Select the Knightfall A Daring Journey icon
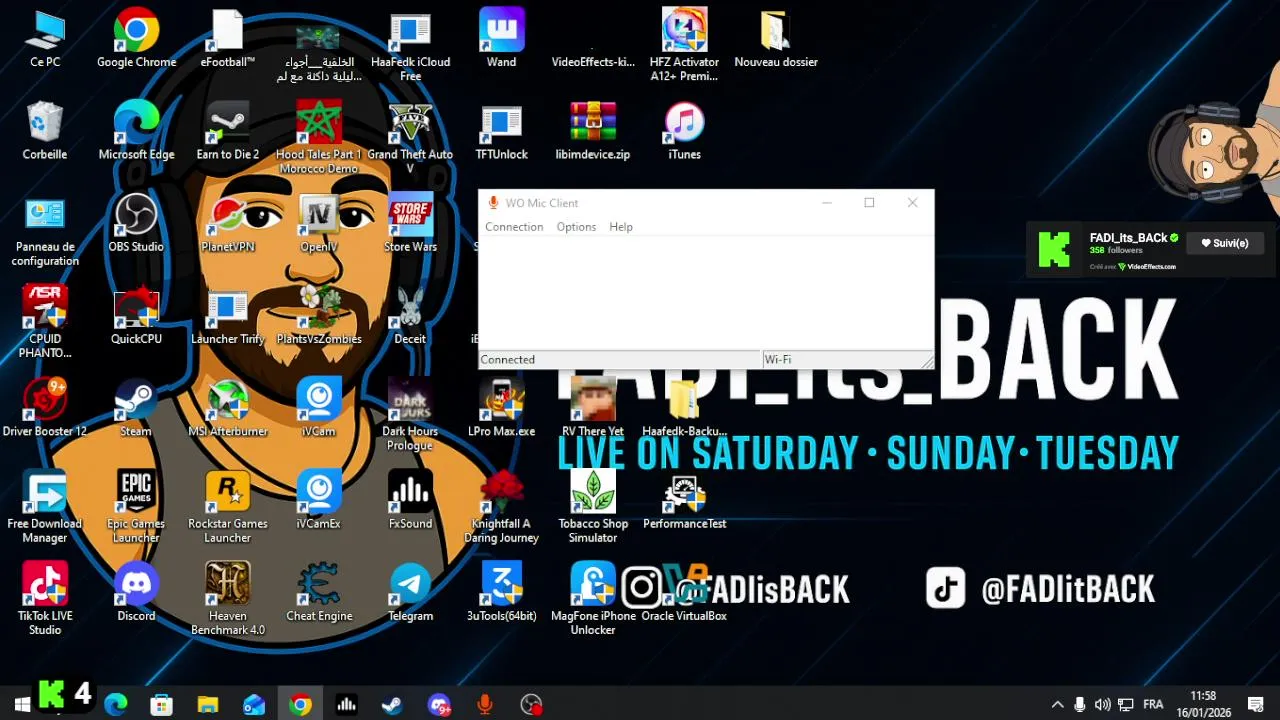This screenshot has width=1280, height=720. [501, 506]
